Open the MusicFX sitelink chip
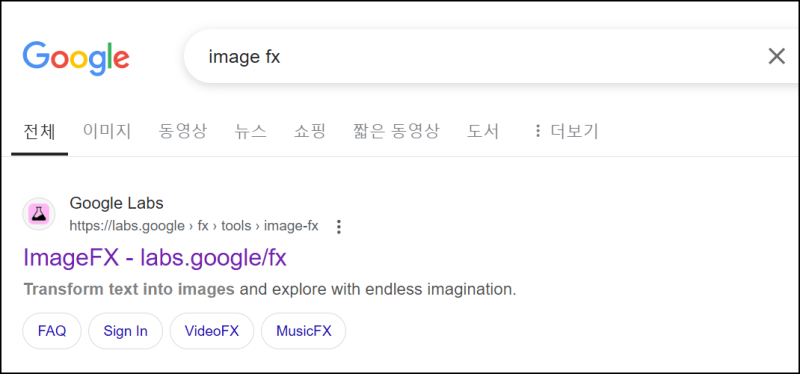The width and height of the screenshot is (800, 374). coord(304,331)
